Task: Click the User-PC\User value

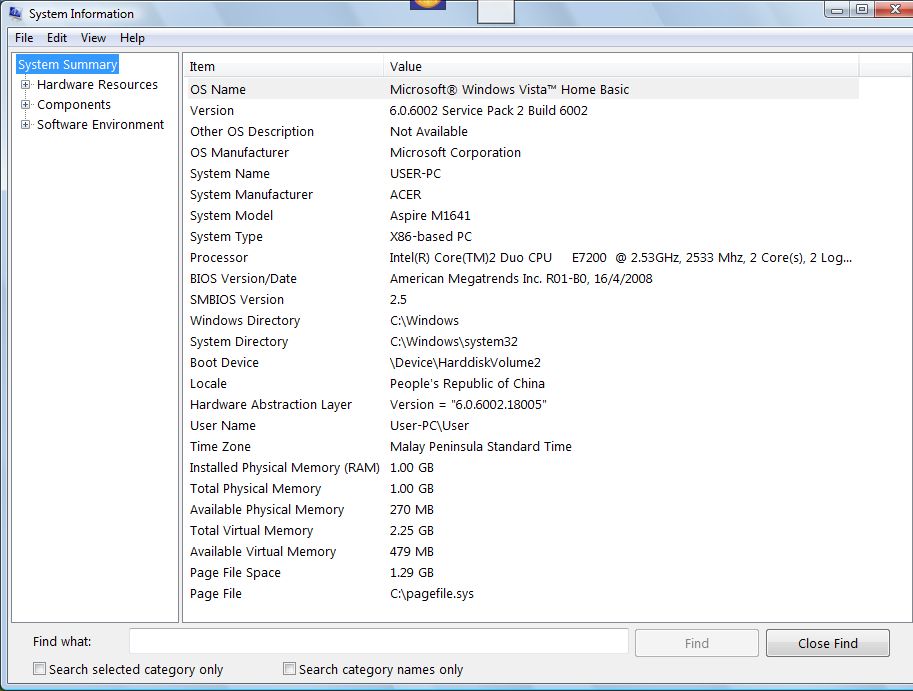Action: click(x=429, y=425)
